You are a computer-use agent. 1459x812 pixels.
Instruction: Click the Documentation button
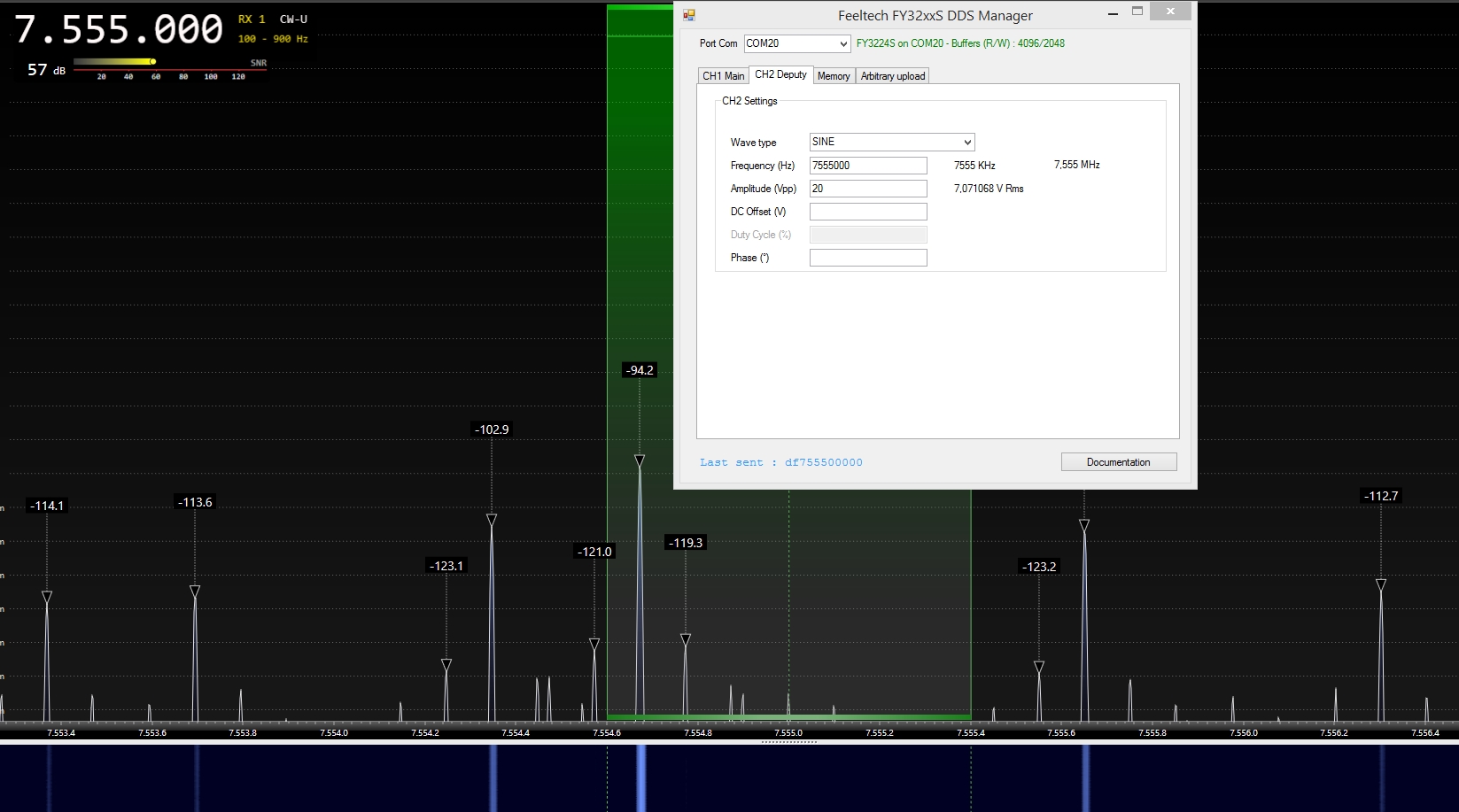click(x=1119, y=462)
